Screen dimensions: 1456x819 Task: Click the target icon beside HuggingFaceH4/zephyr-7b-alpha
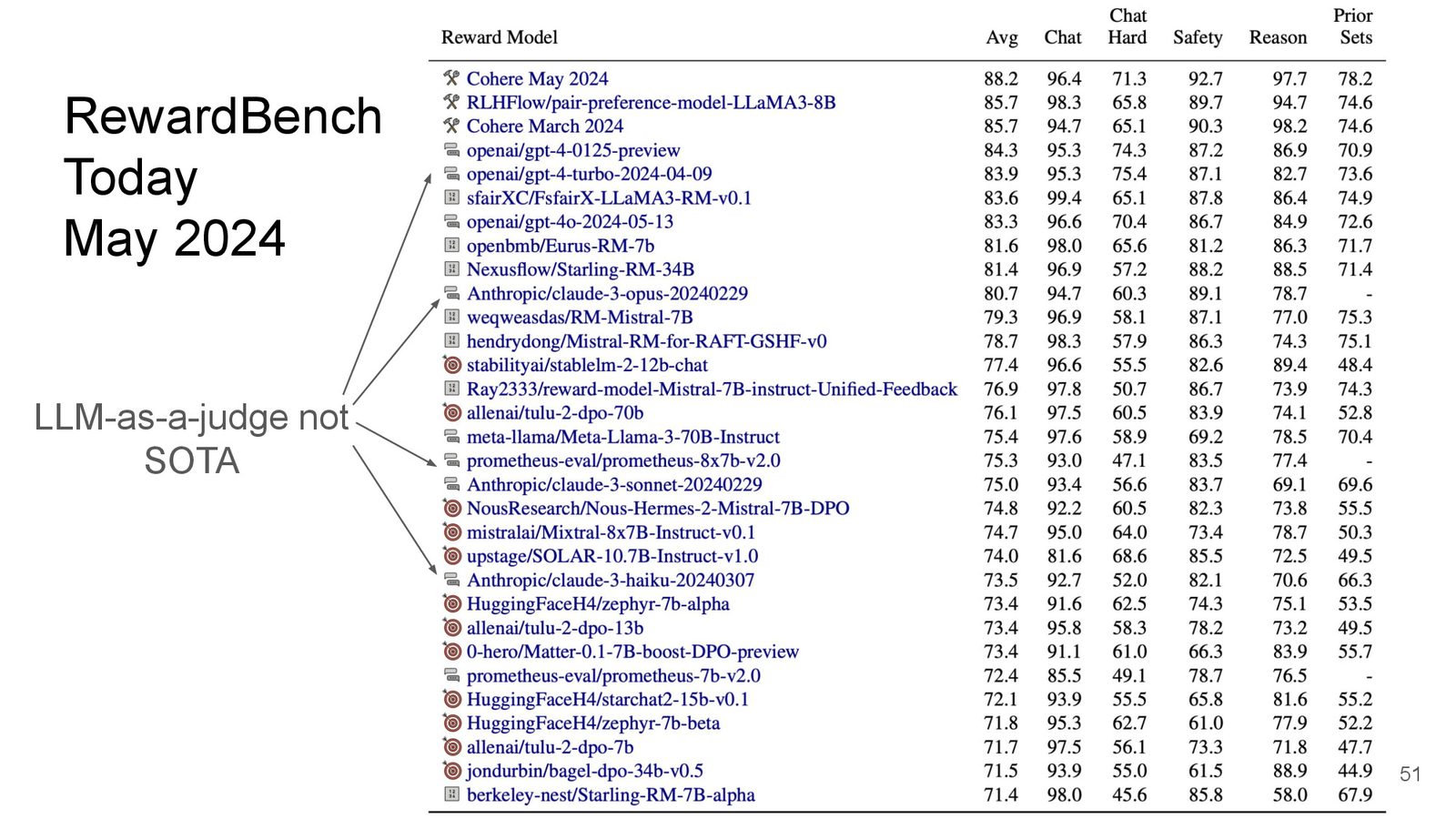point(451,603)
